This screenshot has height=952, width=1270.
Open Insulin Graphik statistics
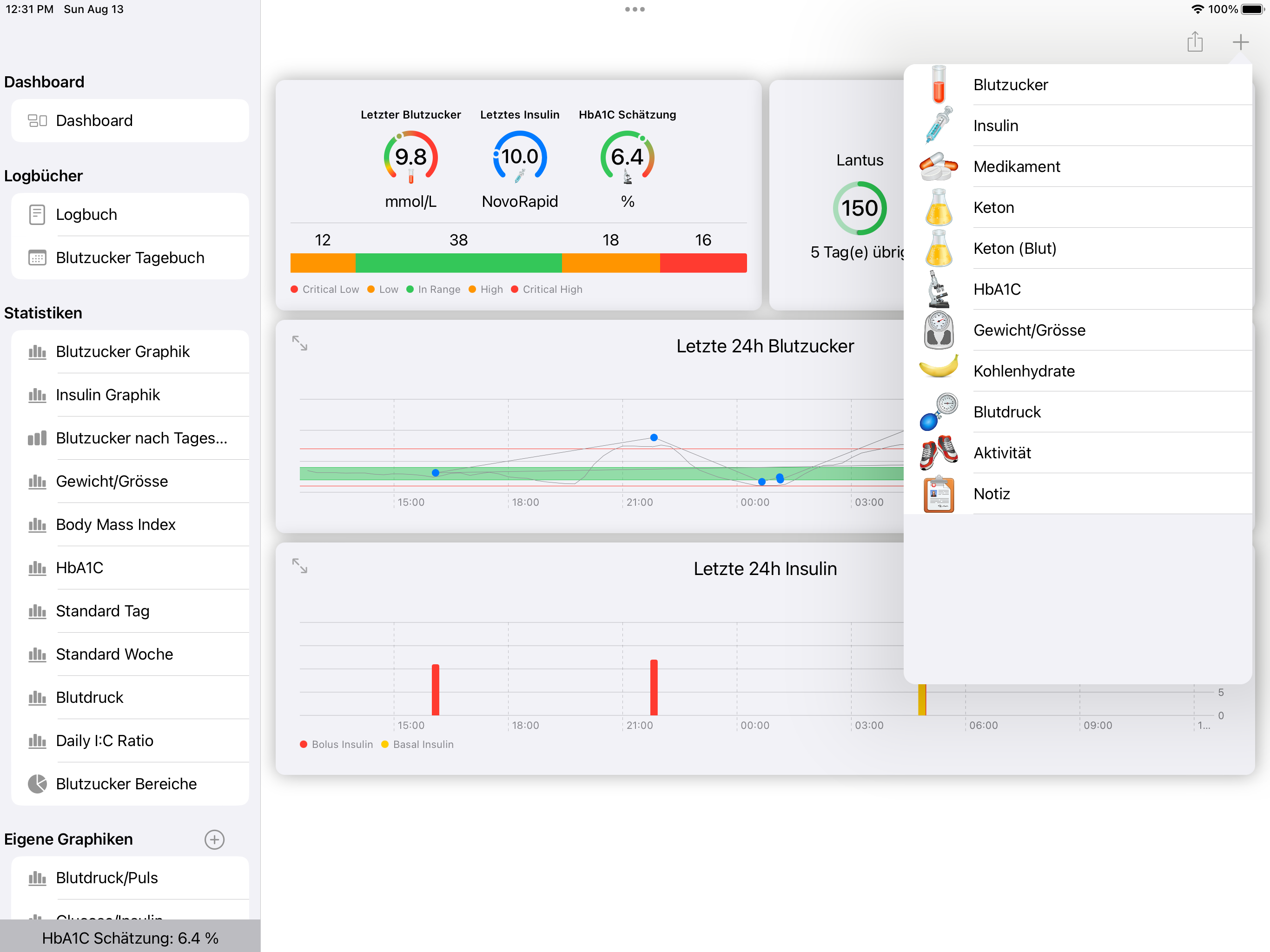(130, 395)
